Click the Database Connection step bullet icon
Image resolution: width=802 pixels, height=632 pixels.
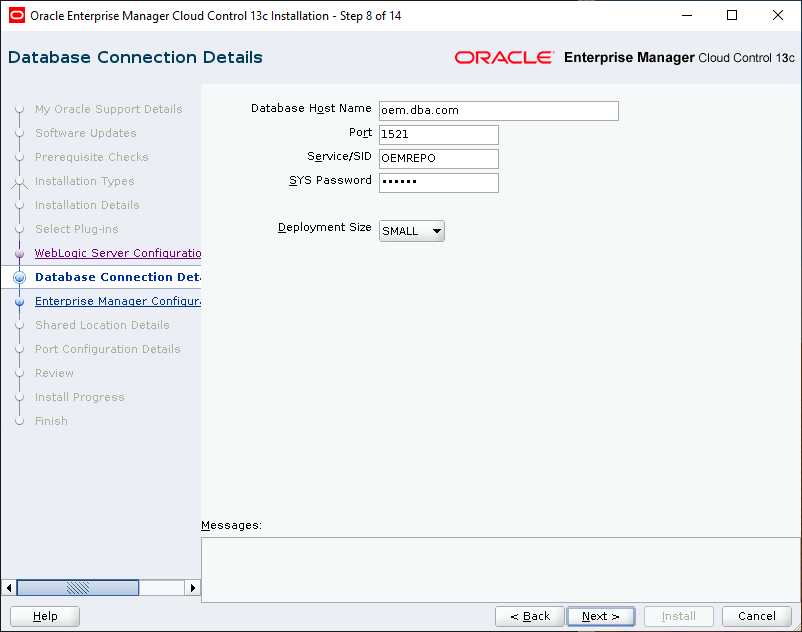19,277
